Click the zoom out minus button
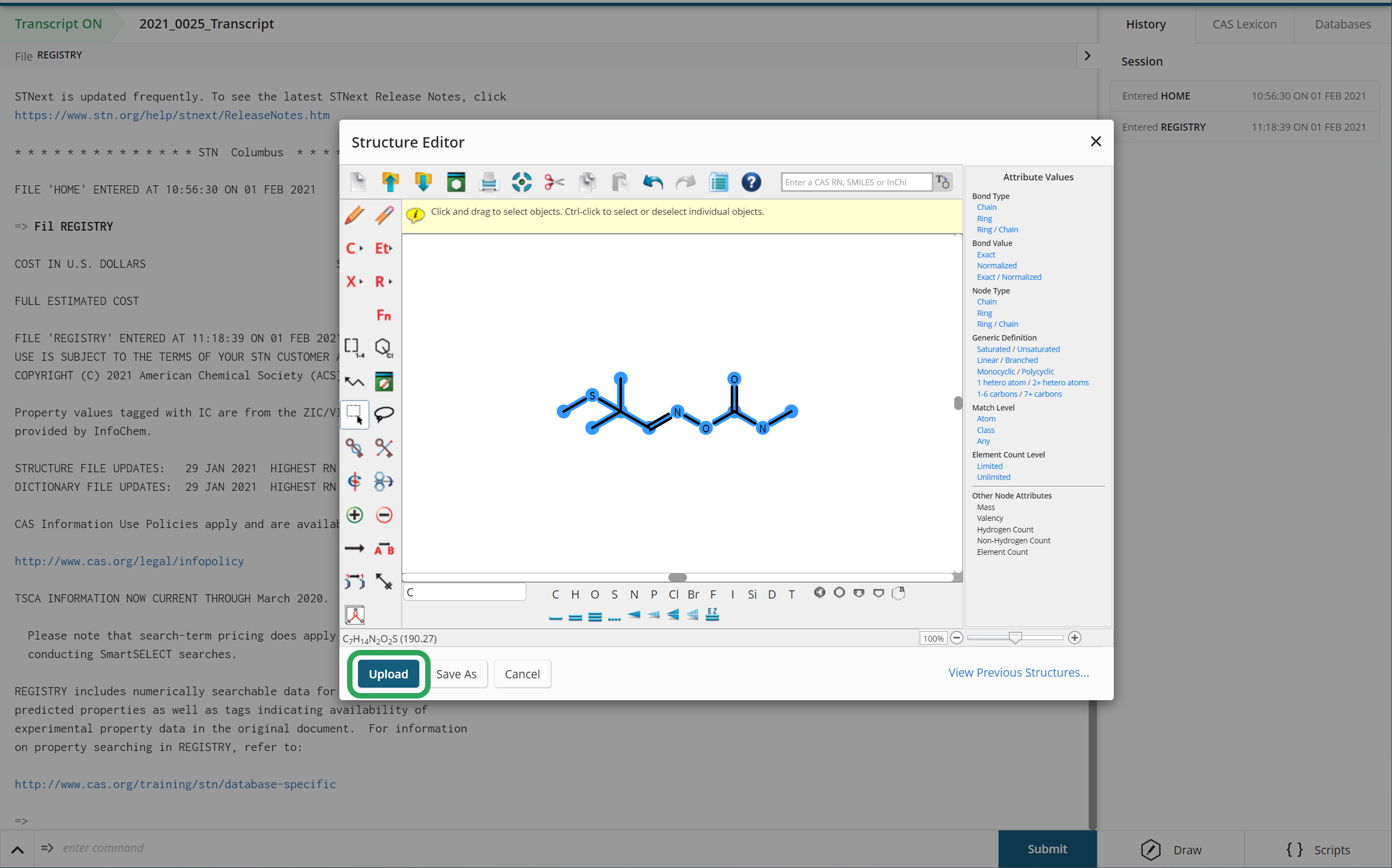This screenshot has height=868, width=1392. (956, 638)
